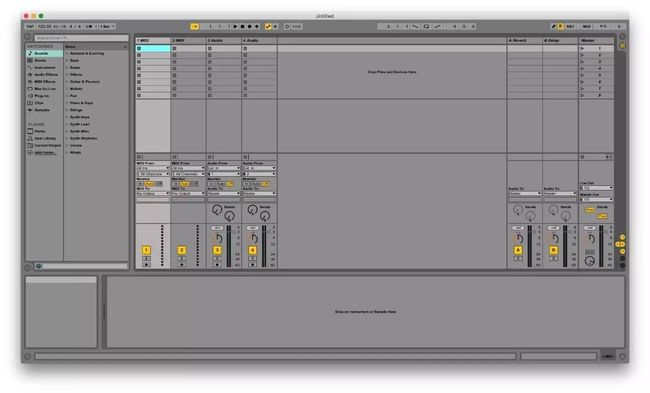
Task: Launch Master scene 5
Action: [x=582, y=75]
